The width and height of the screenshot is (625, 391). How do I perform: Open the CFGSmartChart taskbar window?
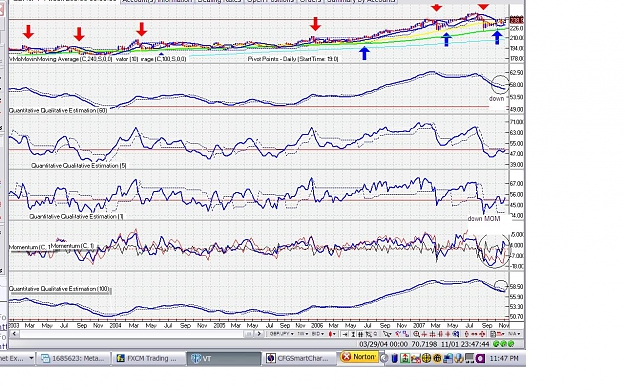(x=299, y=358)
